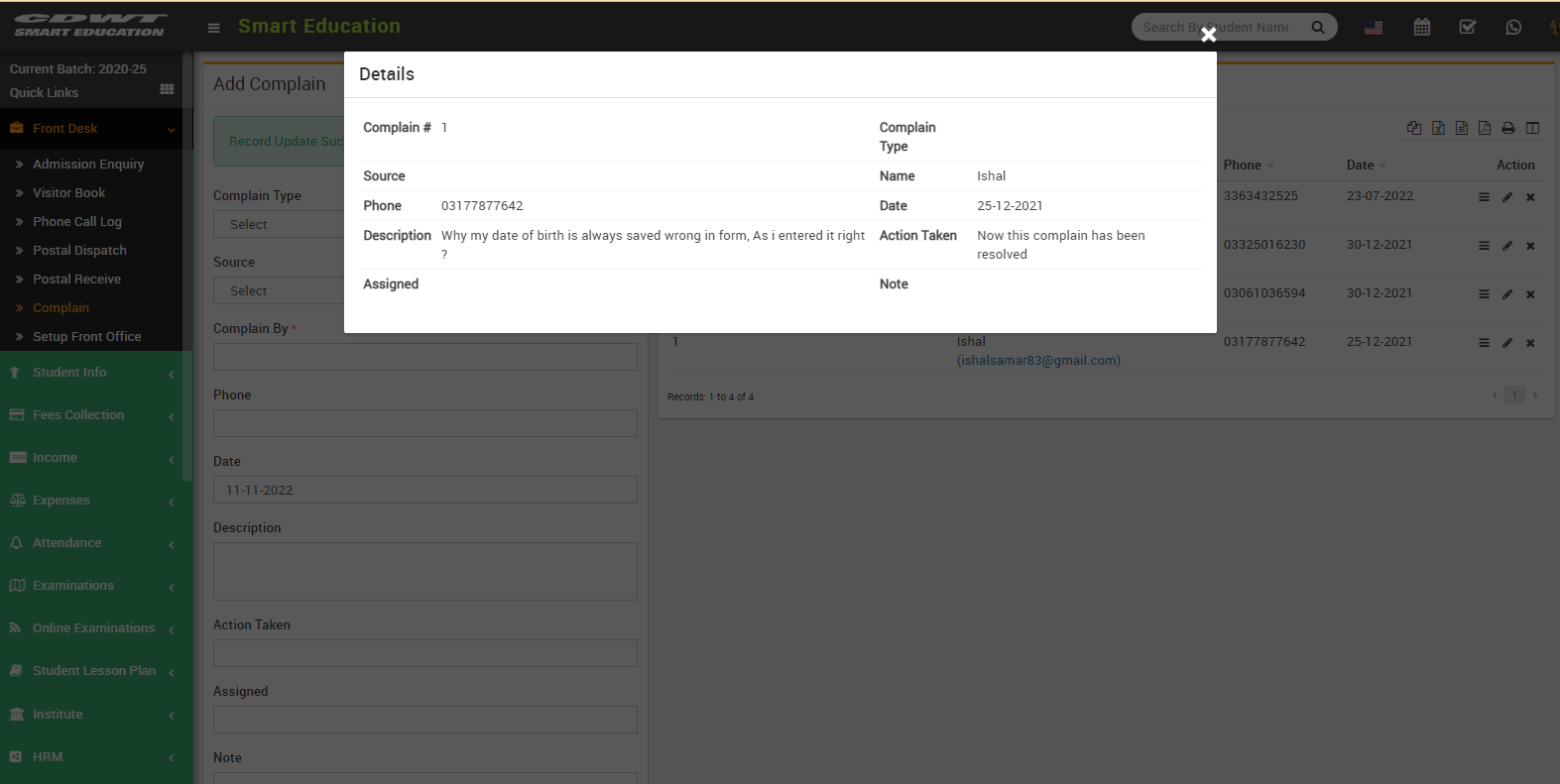
Task: Open the WhatsApp chat icon
Action: (1513, 28)
